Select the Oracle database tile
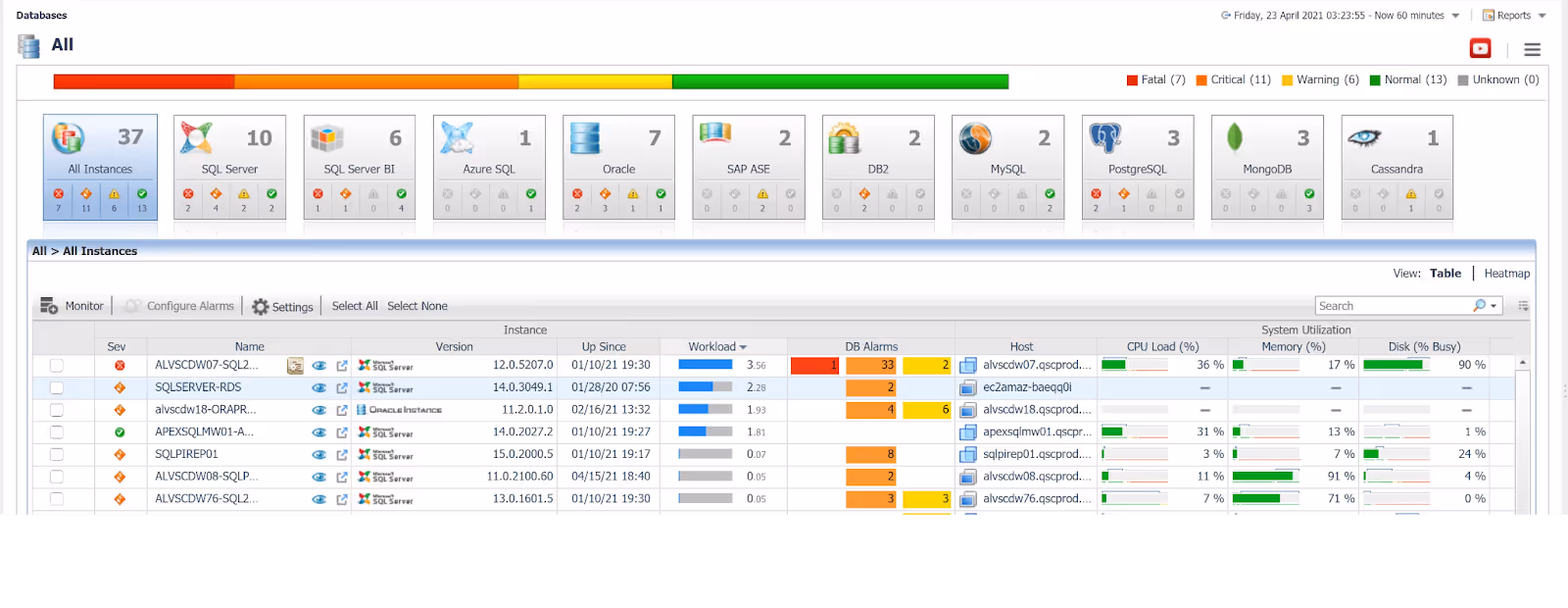Screen dimensions: 1568x608 [x=618, y=168]
